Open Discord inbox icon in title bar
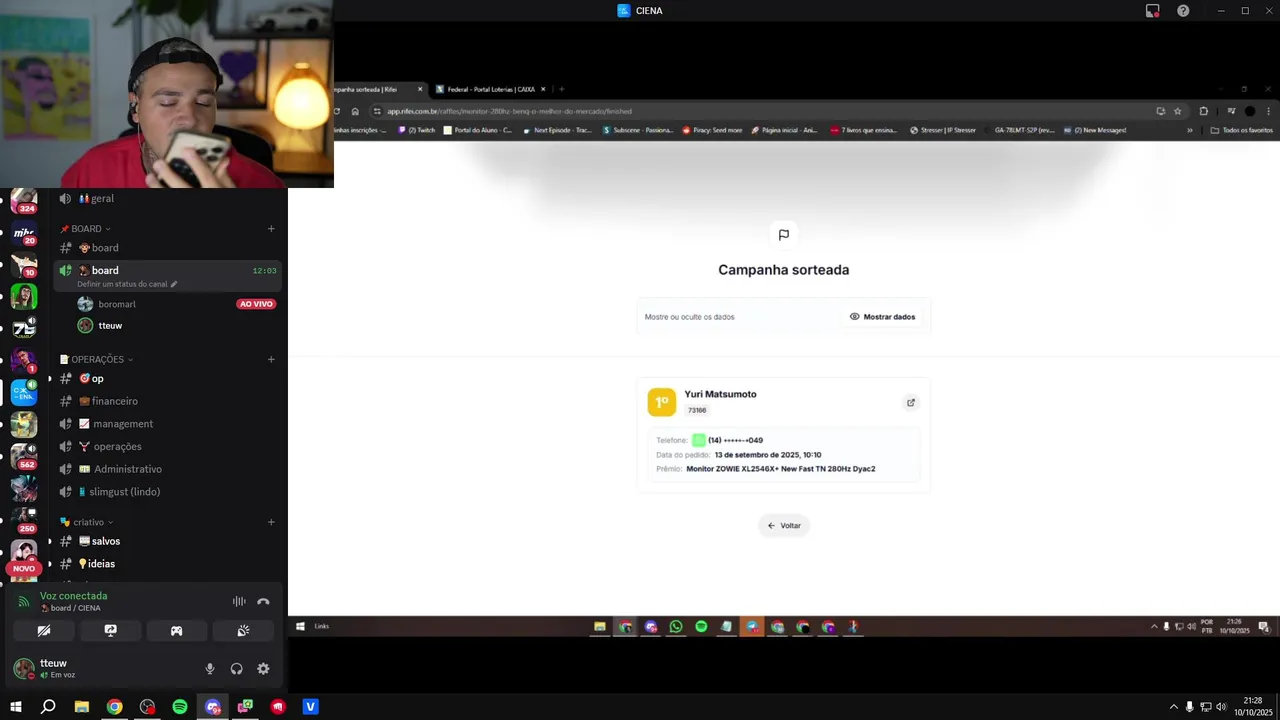This screenshot has height=720, width=1280. pyautogui.click(x=1153, y=11)
